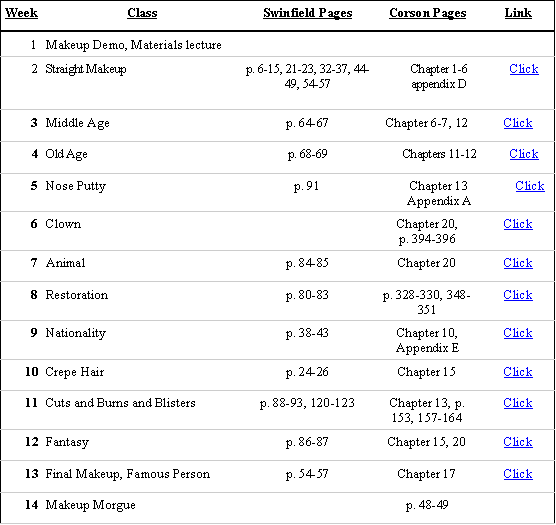This screenshot has height=525, width=556.
Task: Follow the Nationality Click link
Action: coord(518,333)
